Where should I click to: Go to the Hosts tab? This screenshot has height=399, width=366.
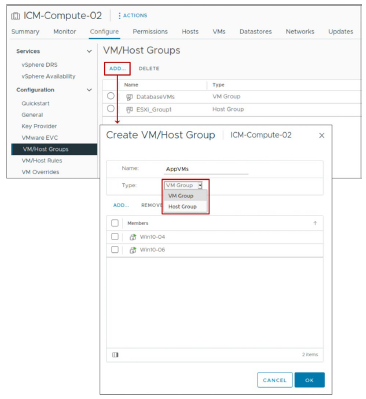(x=190, y=32)
